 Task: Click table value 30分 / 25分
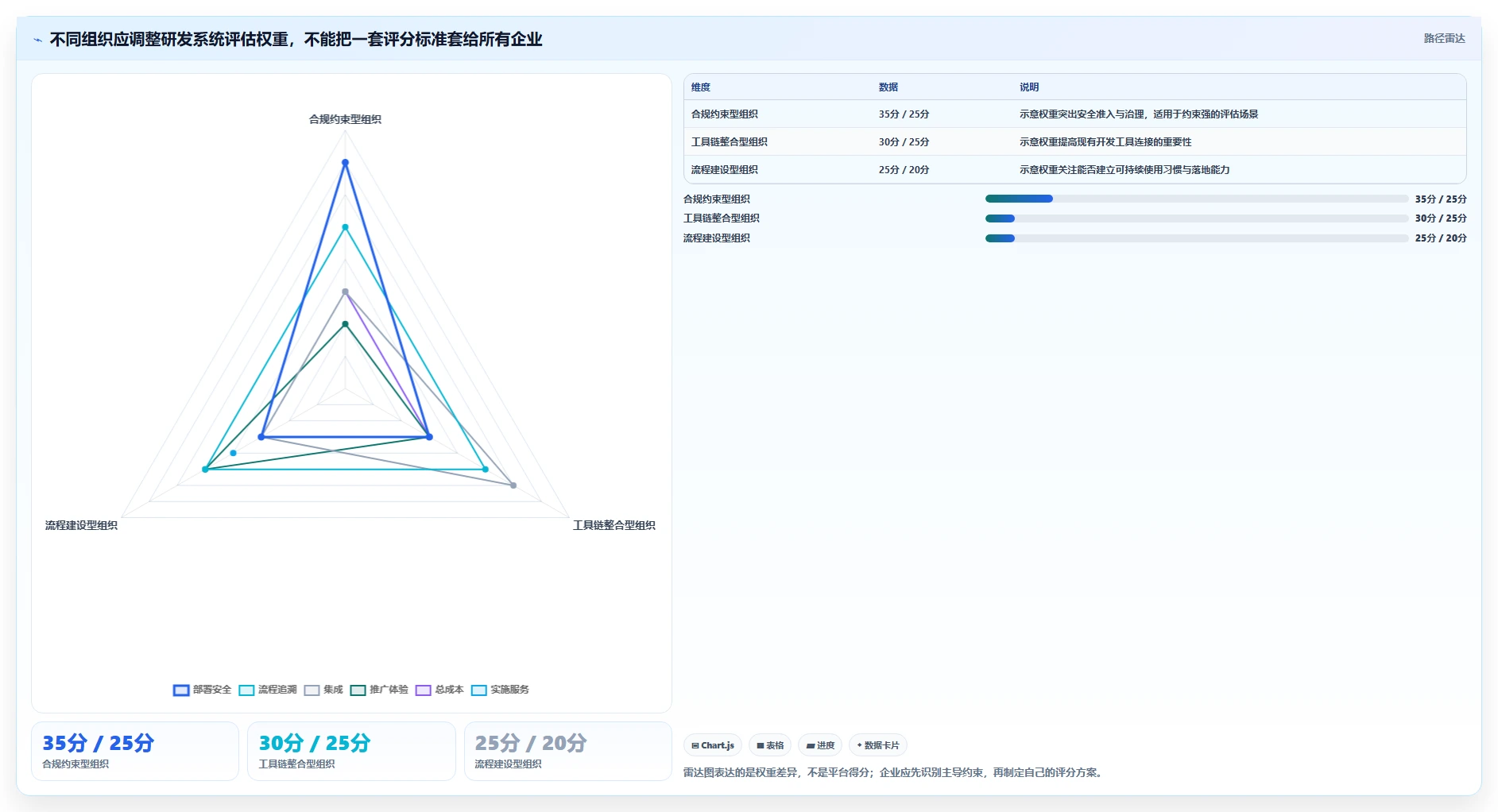point(904,142)
